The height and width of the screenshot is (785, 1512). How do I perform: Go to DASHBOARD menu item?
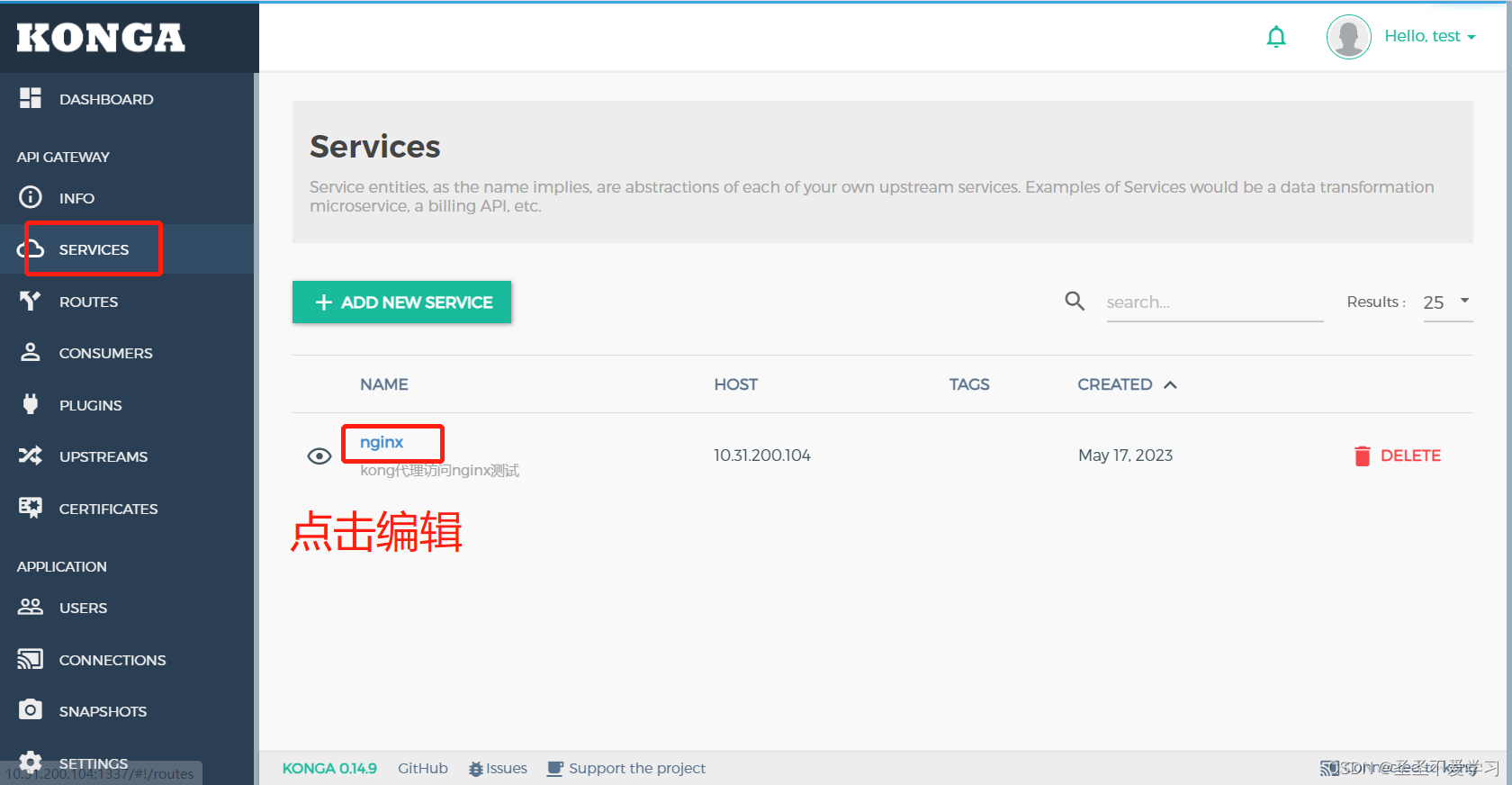pos(106,99)
